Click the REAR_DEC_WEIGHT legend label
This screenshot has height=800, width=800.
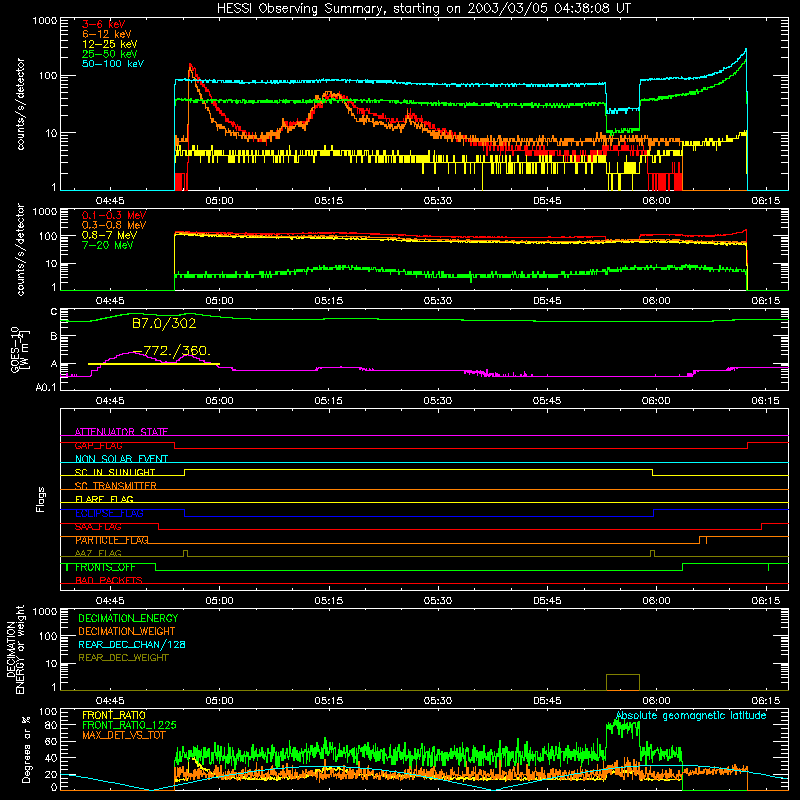(123, 658)
